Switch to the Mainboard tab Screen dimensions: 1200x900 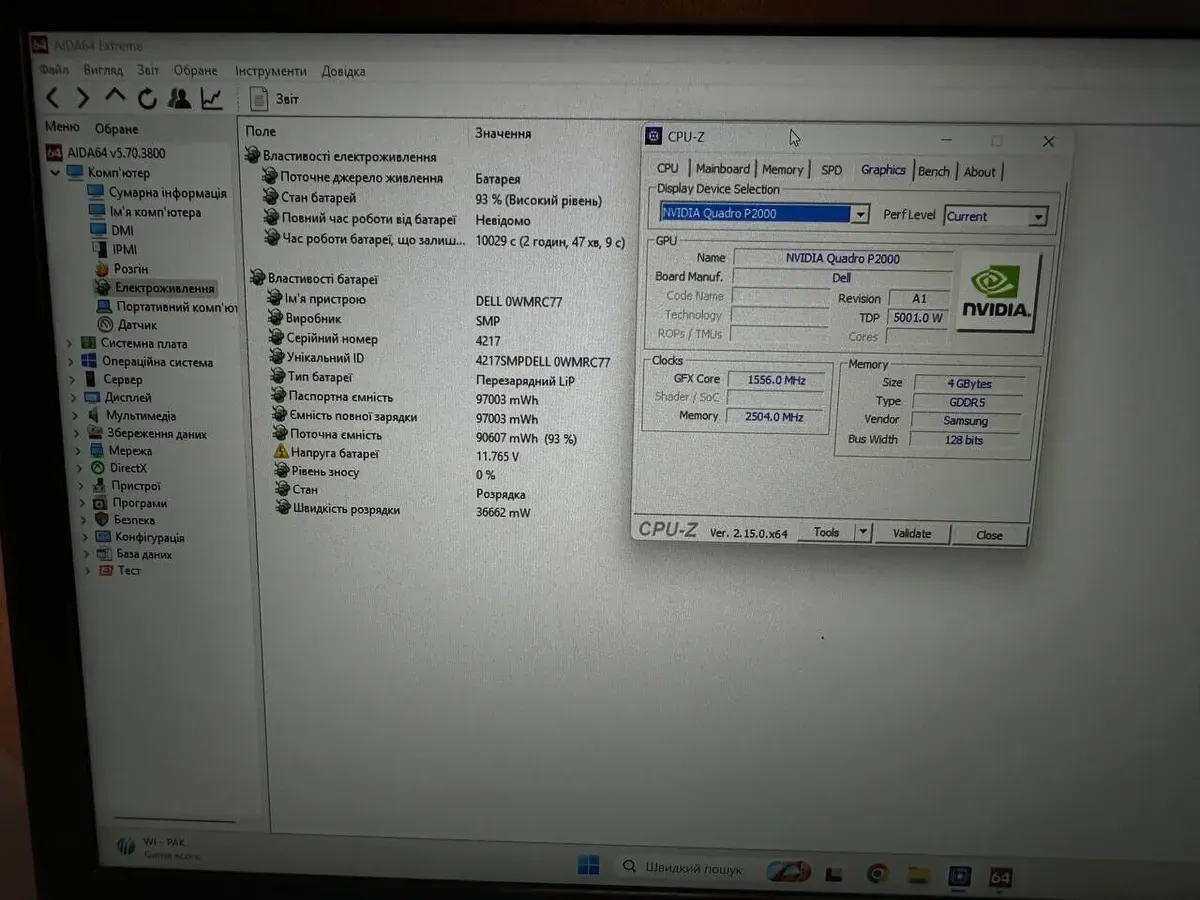[x=722, y=169]
